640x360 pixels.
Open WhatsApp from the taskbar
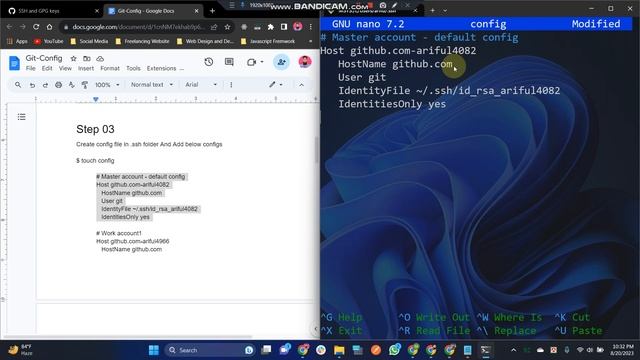pyautogui.click(x=394, y=350)
